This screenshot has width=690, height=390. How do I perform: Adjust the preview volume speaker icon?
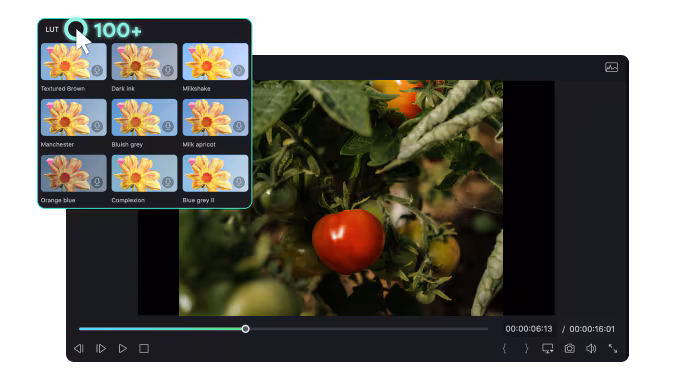pyautogui.click(x=591, y=349)
